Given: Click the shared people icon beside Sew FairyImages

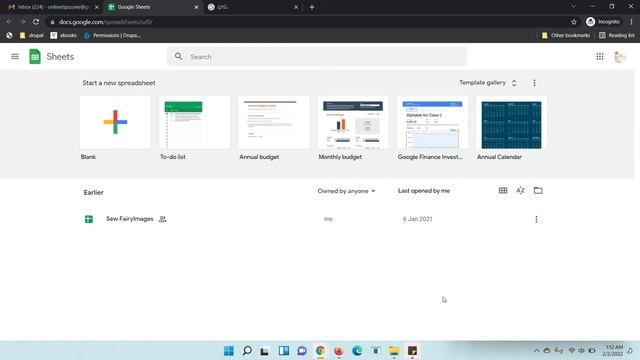Looking at the screenshot, I should (x=162, y=219).
